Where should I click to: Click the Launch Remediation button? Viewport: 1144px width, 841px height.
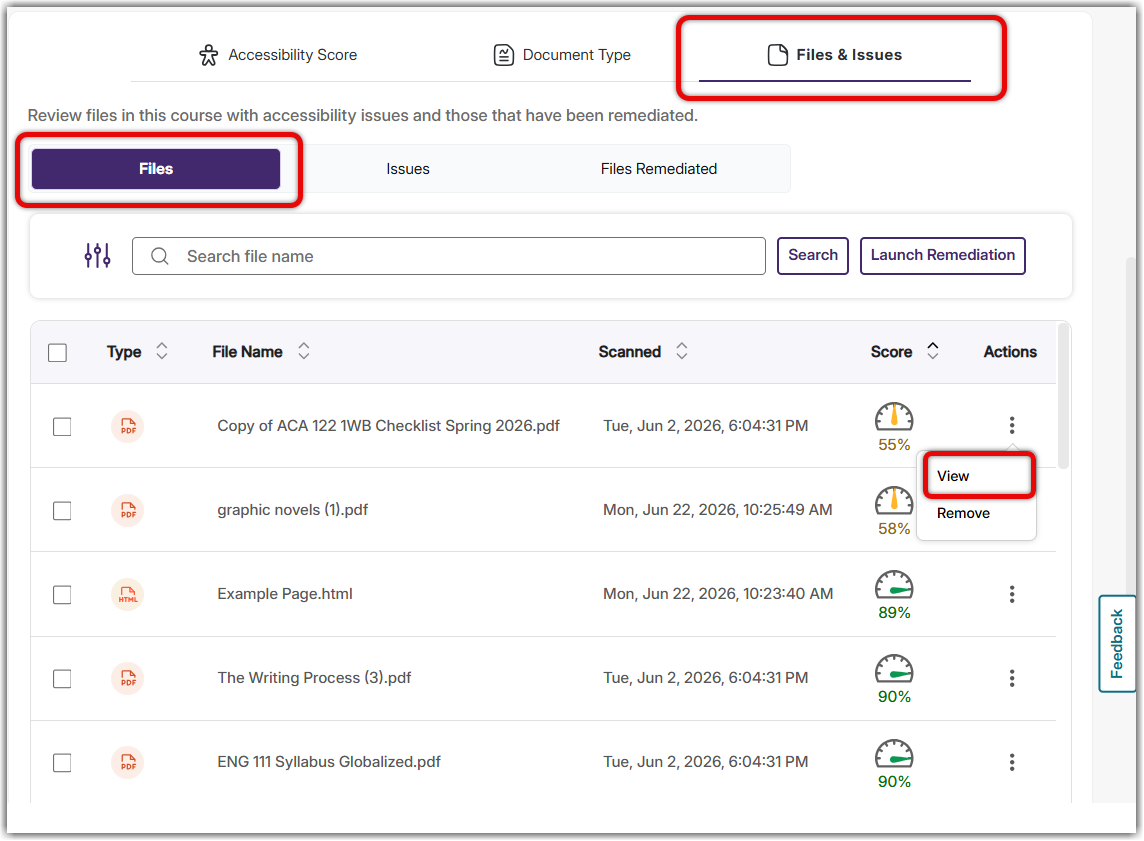[943, 255]
